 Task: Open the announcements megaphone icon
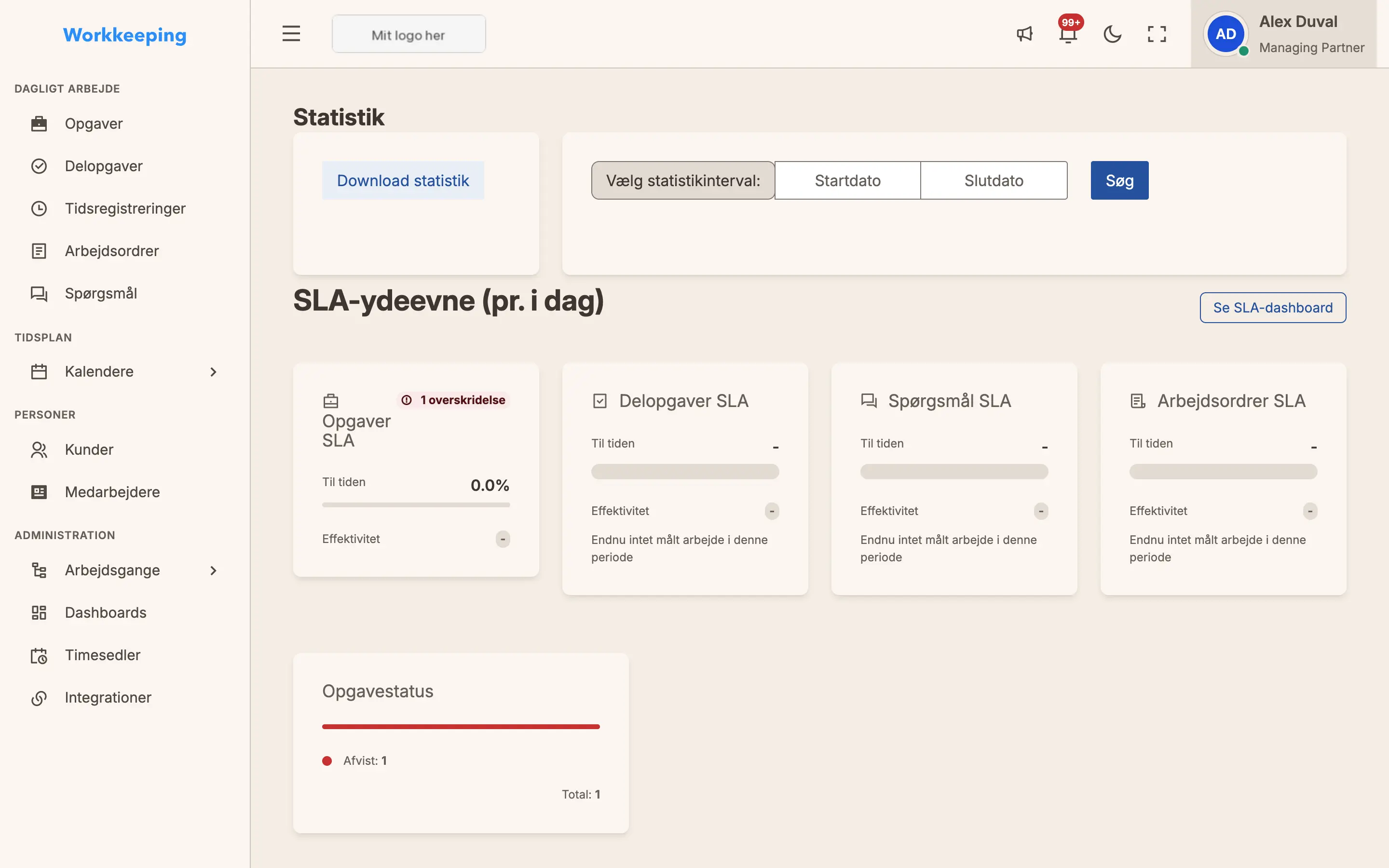[1024, 34]
